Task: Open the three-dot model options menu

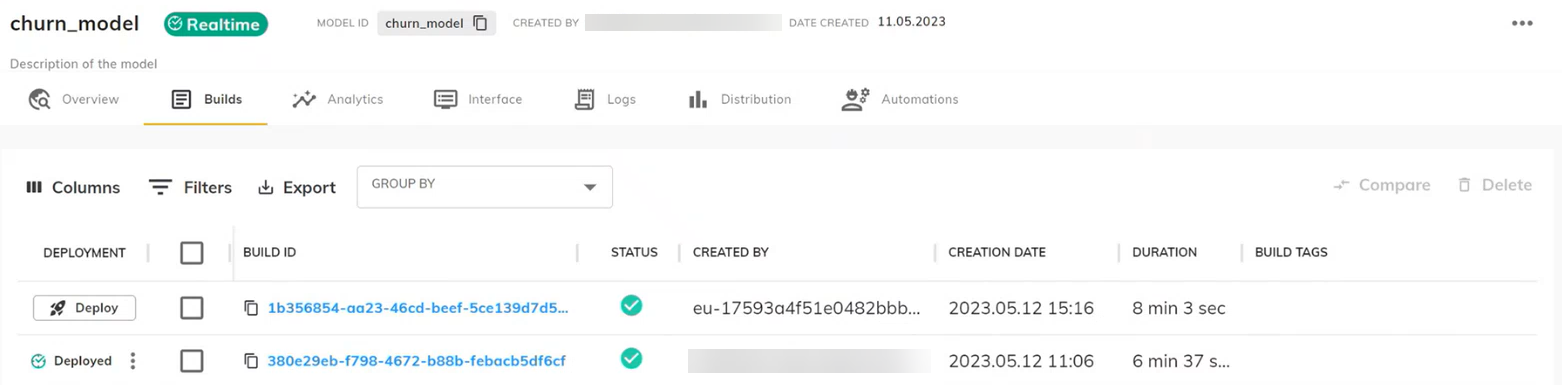Action: pos(1522,23)
